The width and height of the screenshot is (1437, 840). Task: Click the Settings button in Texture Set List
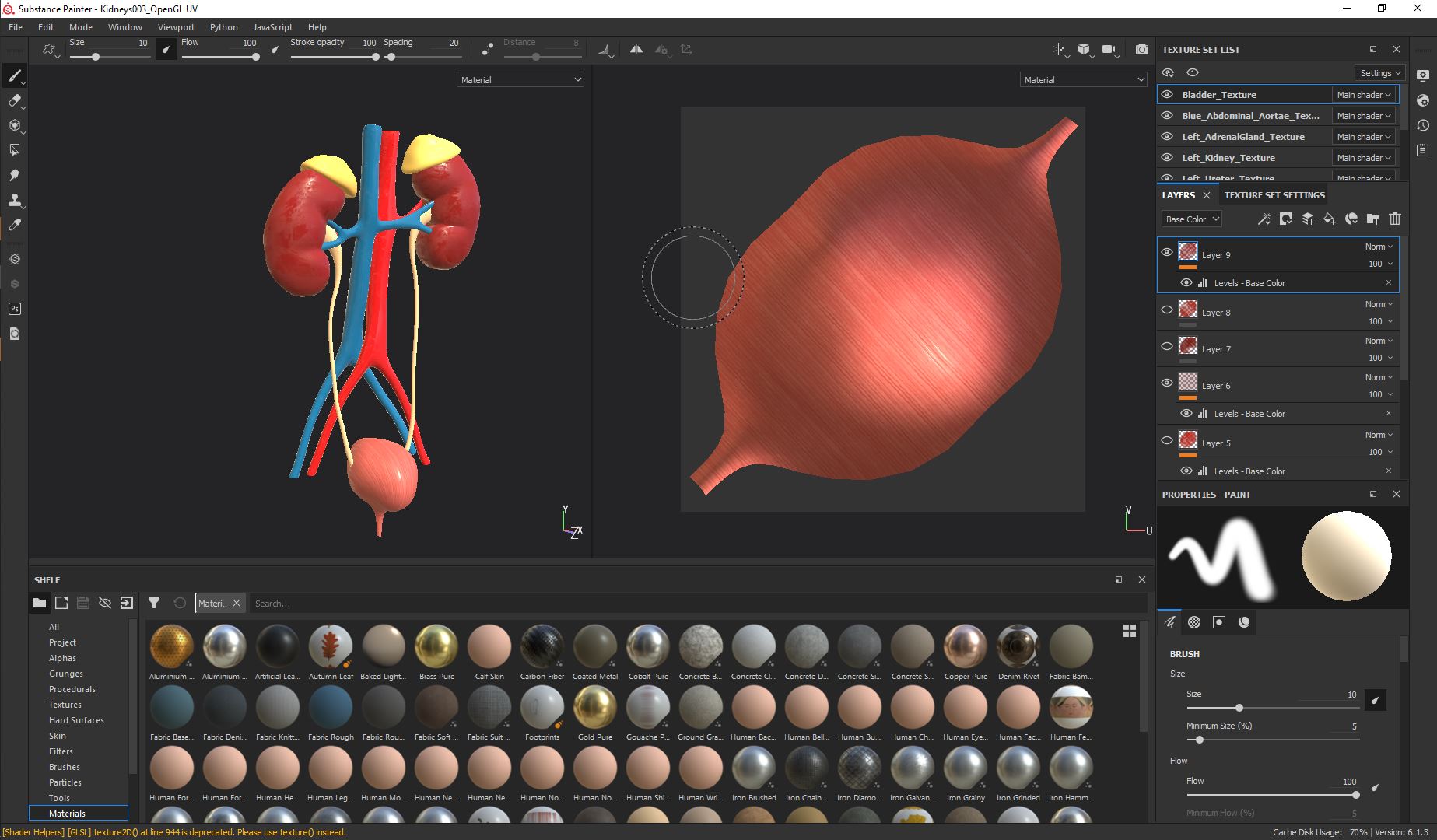[1380, 73]
